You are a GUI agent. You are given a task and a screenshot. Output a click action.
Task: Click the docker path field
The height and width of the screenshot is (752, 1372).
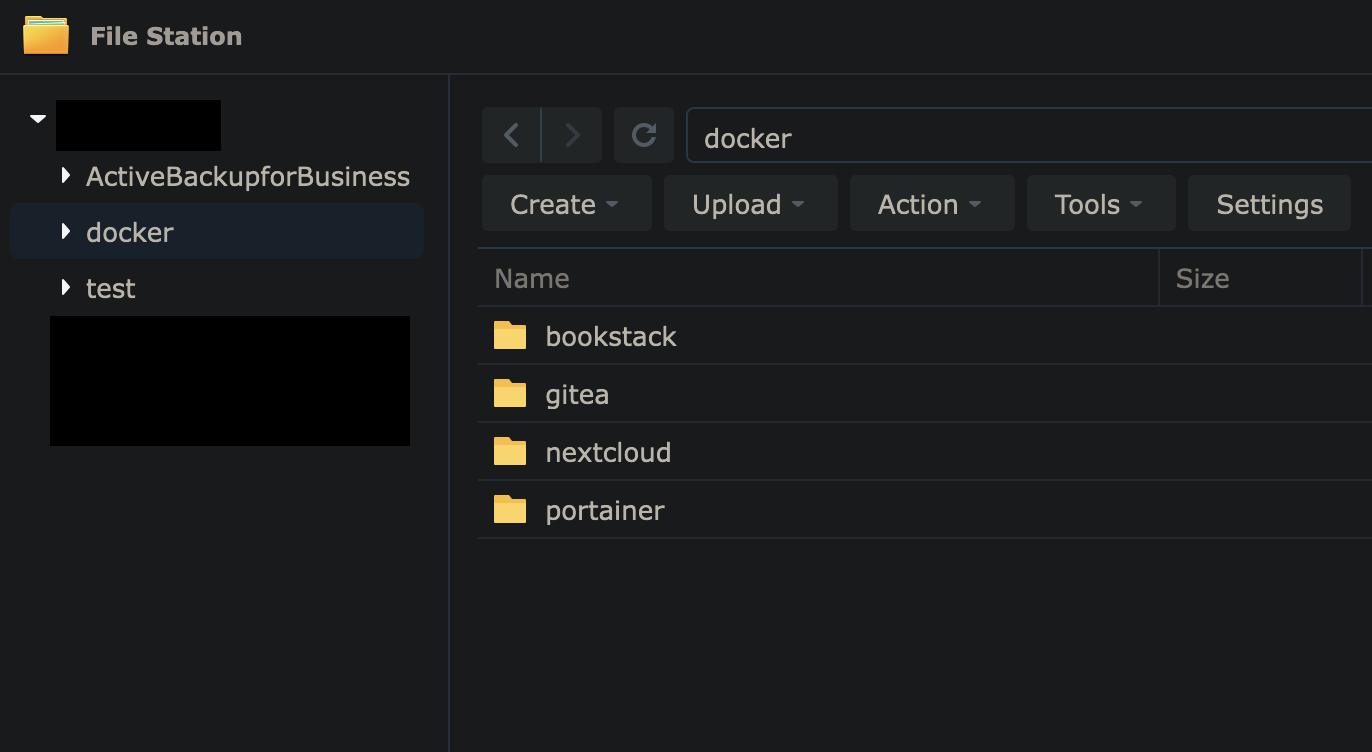pyautogui.click(x=1029, y=136)
